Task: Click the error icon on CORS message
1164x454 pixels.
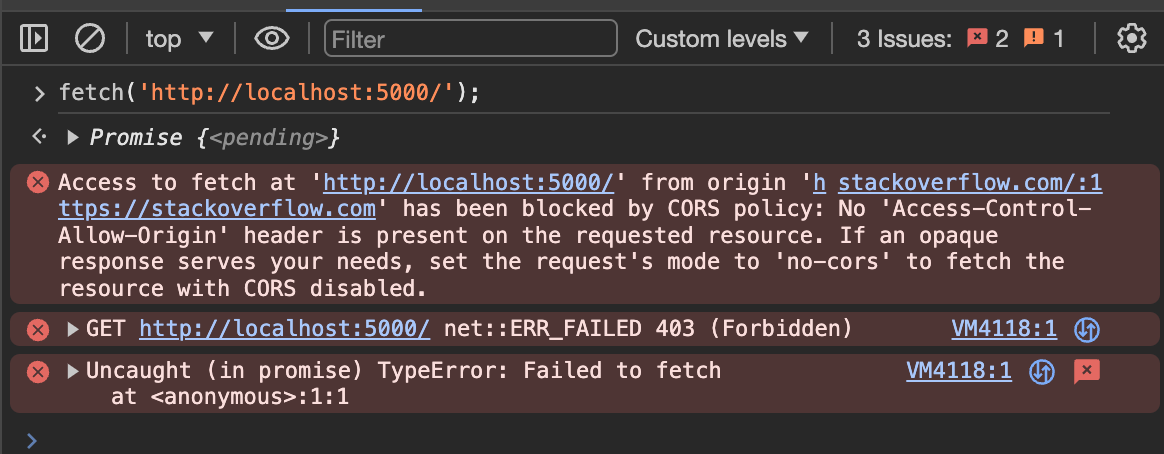Action: pos(38,183)
